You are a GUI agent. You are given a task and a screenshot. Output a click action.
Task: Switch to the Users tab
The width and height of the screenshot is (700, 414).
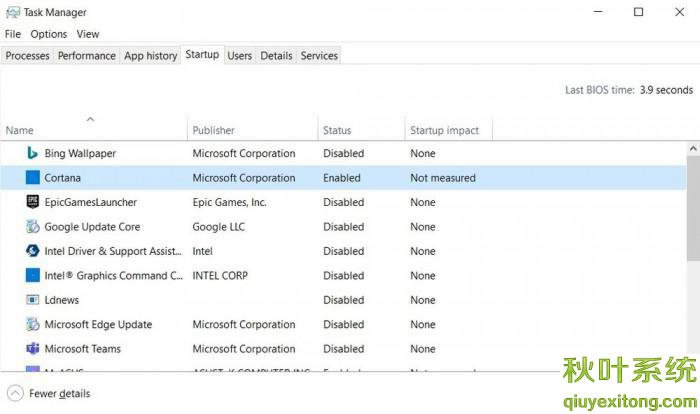point(240,56)
